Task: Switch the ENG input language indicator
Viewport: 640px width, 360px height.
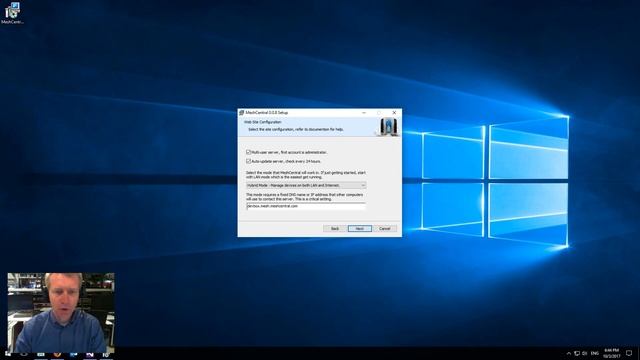Action: point(595,353)
